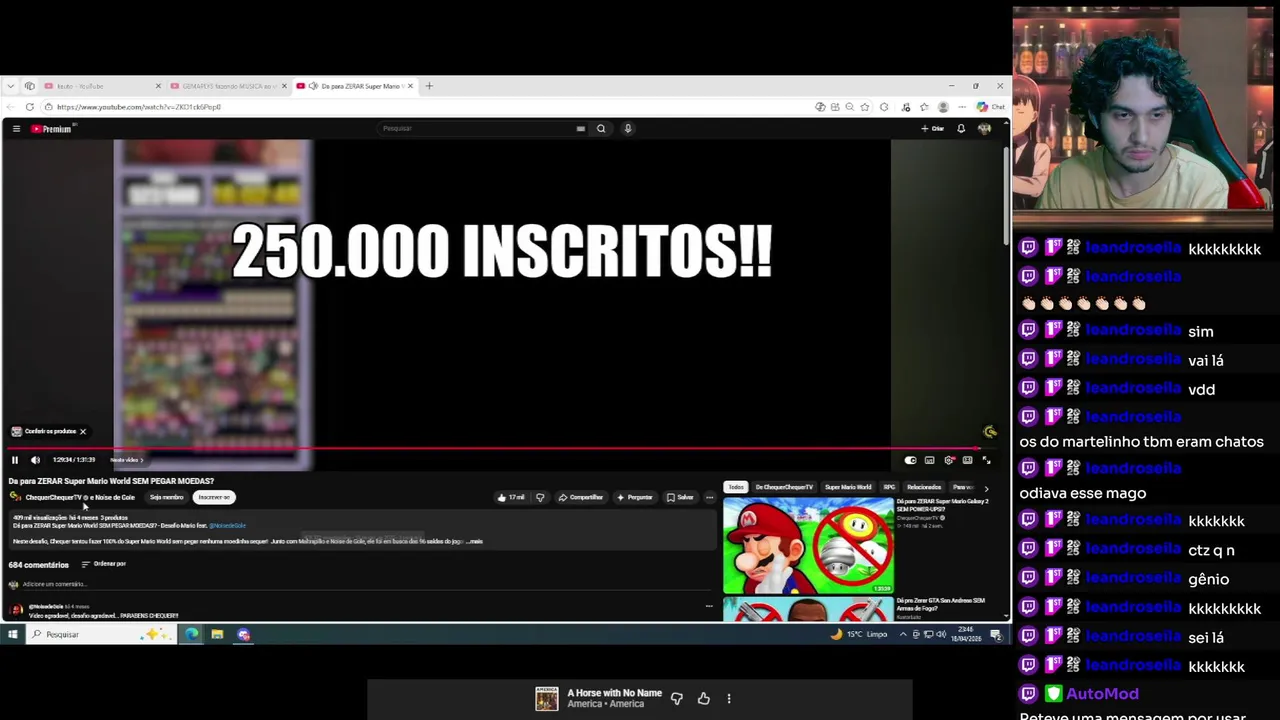Screen dimensions: 1280x720
Task: Click the browser address bar URL
Action: click(139, 107)
